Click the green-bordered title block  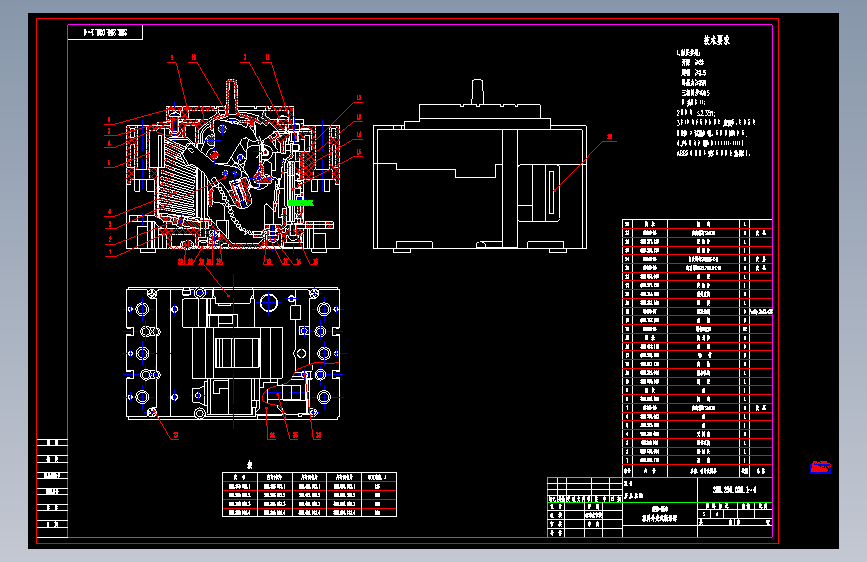point(660,507)
